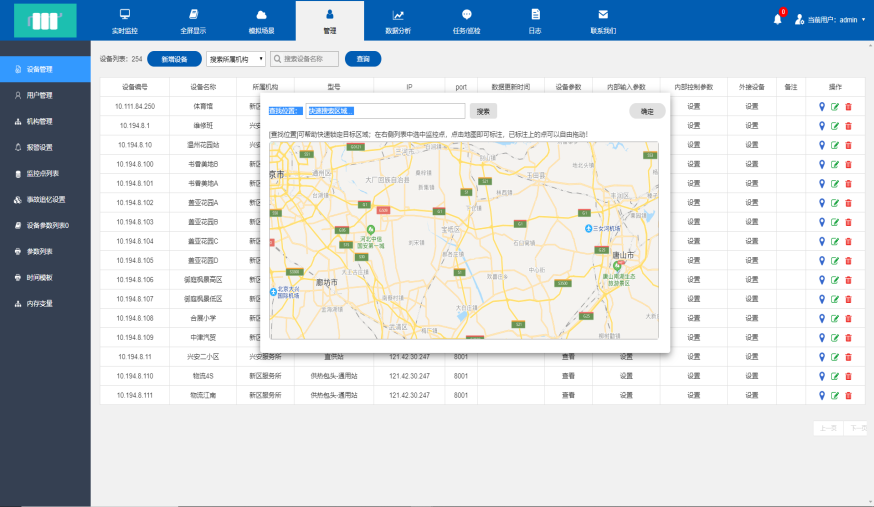Image resolution: width=874 pixels, height=507 pixels.
Task: Select 用户管理 in the sidebar
Action: 40,96
